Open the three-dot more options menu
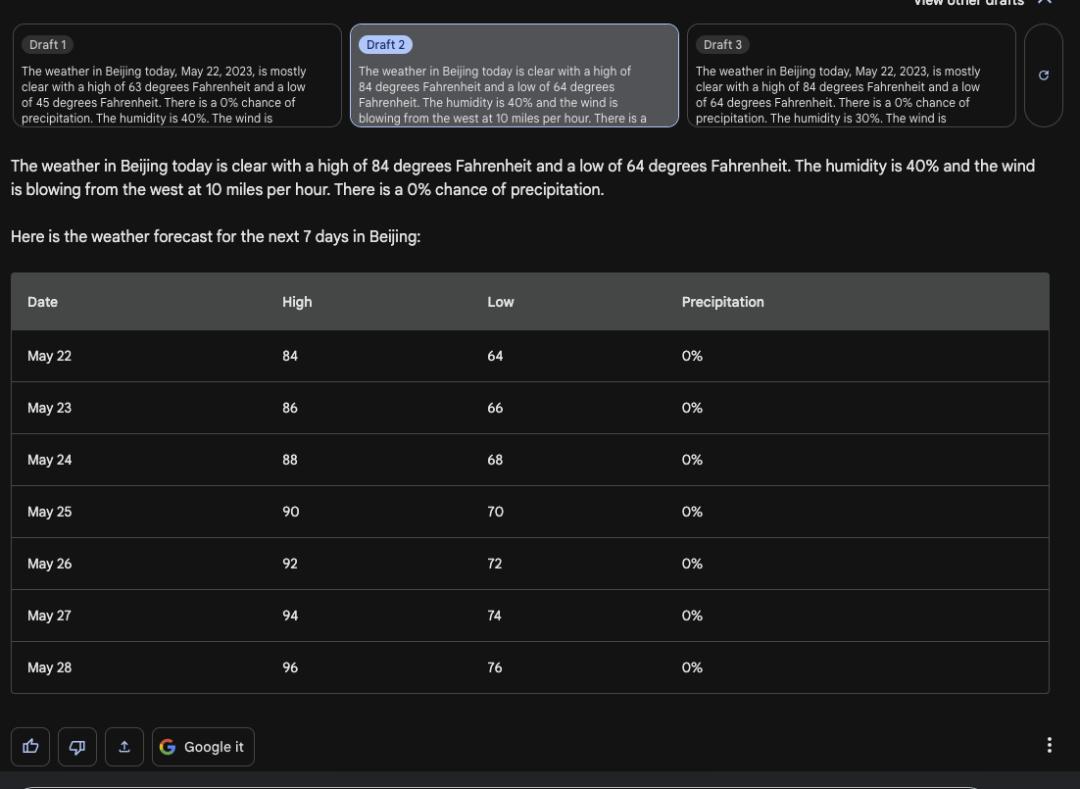The height and width of the screenshot is (789, 1080). click(1049, 745)
